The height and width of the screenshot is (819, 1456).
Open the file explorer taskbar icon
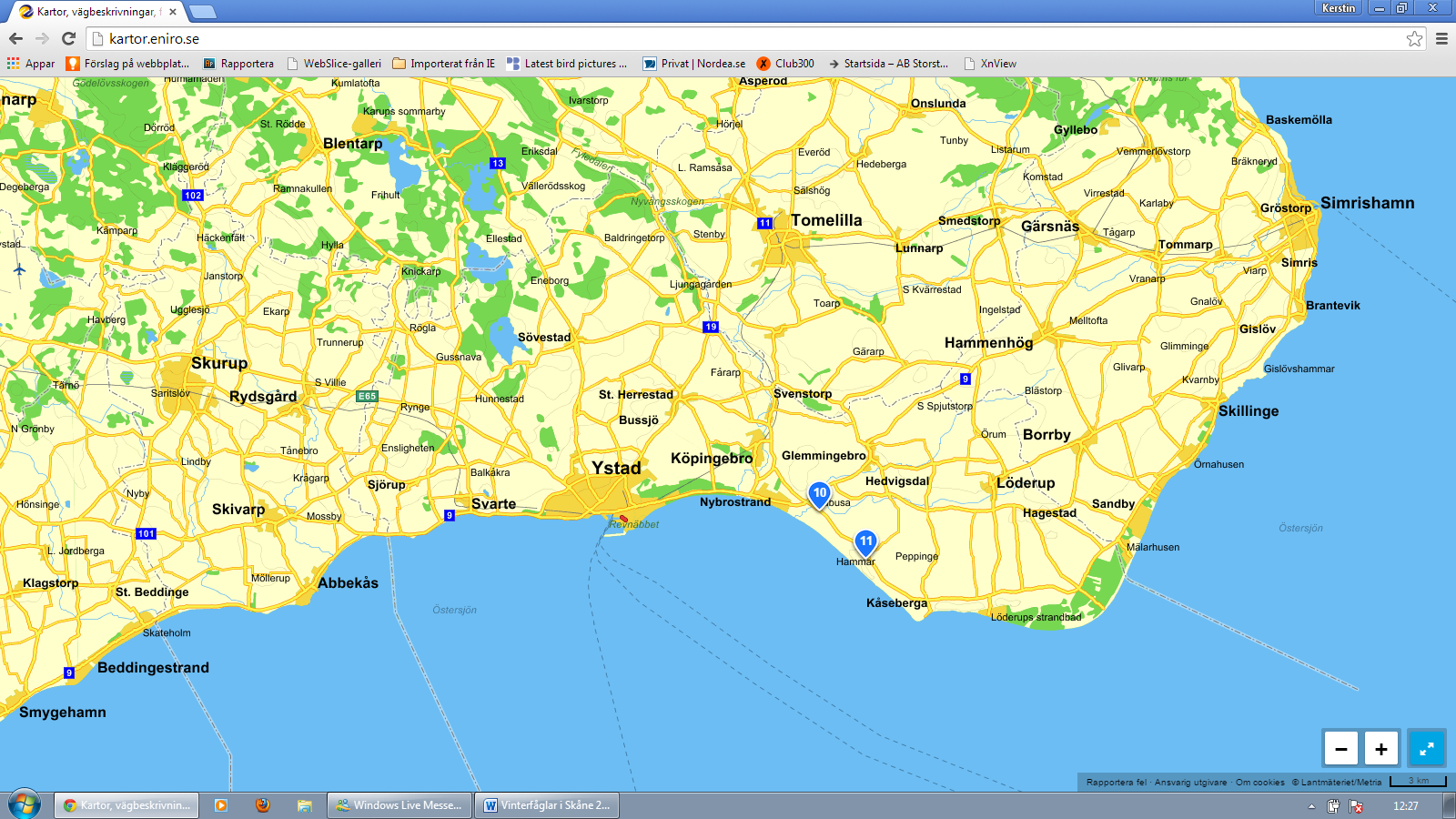pos(305,805)
